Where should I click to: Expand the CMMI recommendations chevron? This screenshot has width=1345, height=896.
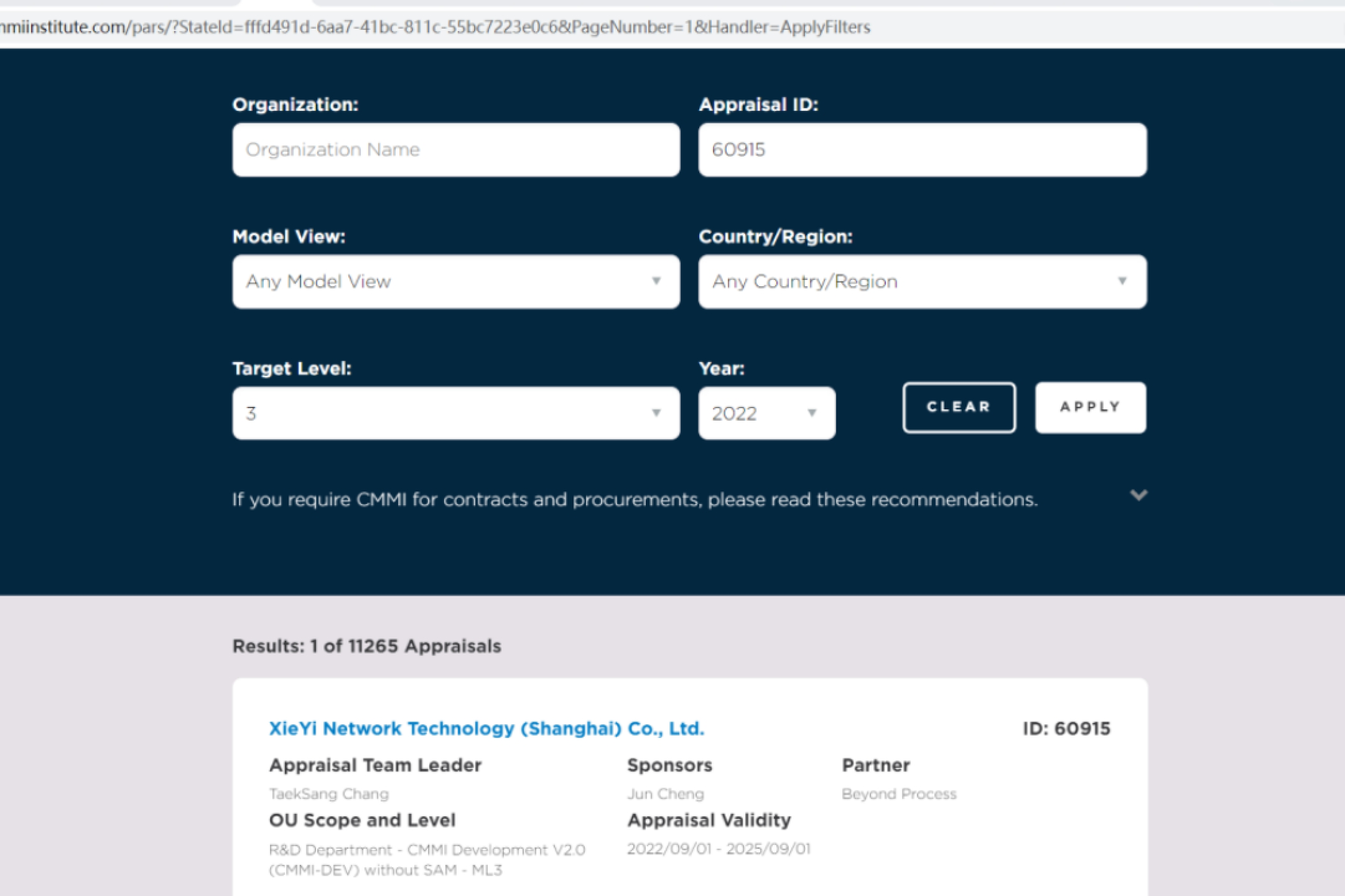pos(1138,495)
